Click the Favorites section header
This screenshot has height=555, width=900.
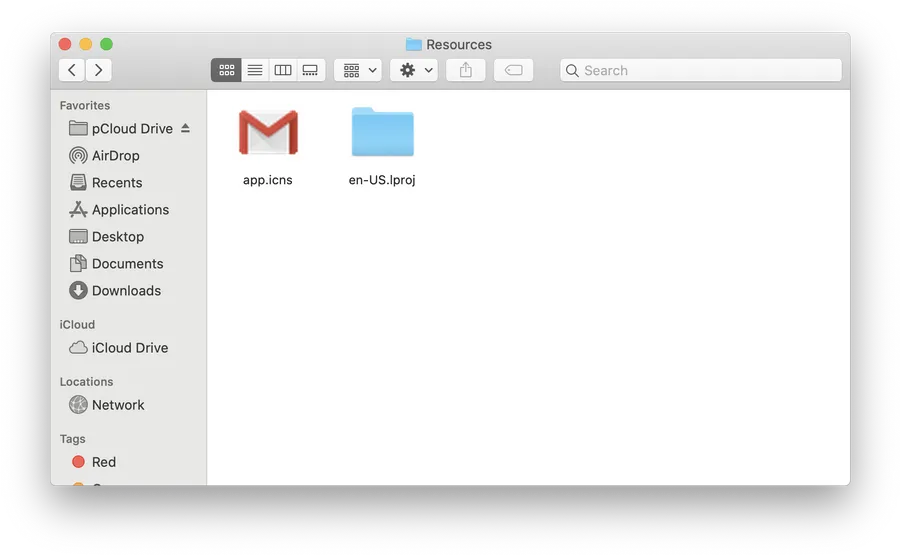coord(85,106)
